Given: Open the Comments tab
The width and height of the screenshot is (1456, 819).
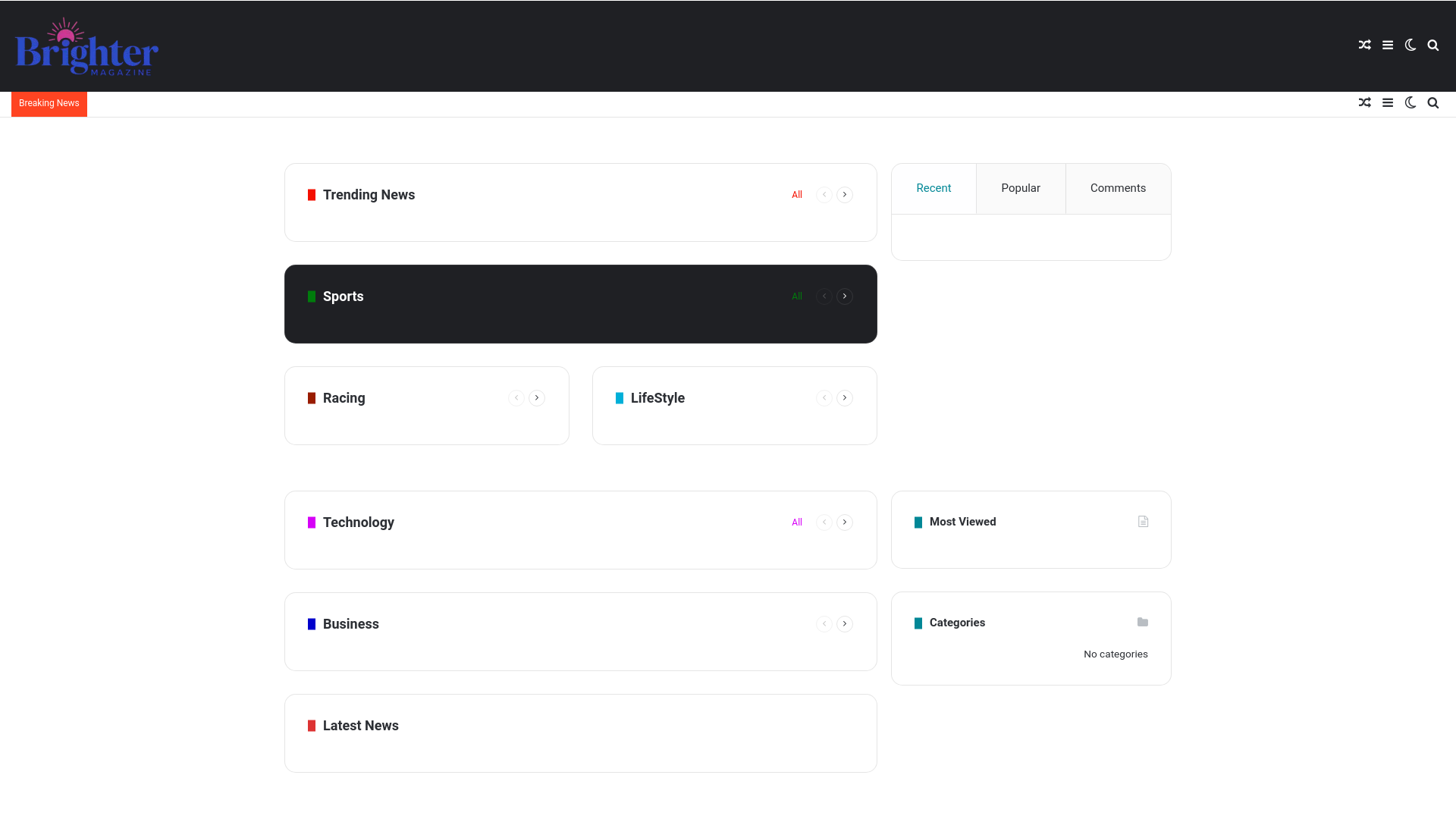Looking at the screenshot, I should point(1117,188).
